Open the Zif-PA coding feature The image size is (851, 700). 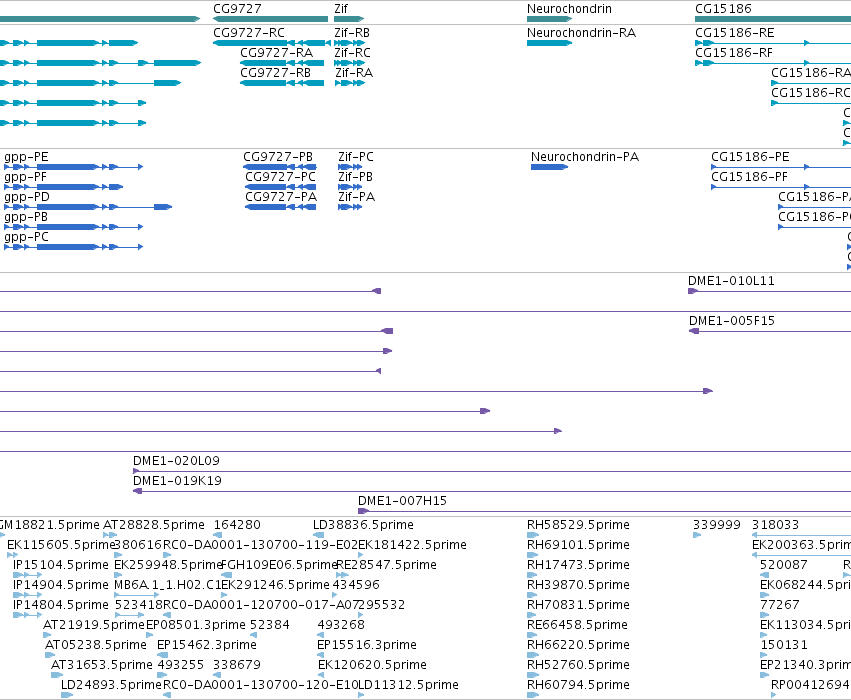pos(350,207)
